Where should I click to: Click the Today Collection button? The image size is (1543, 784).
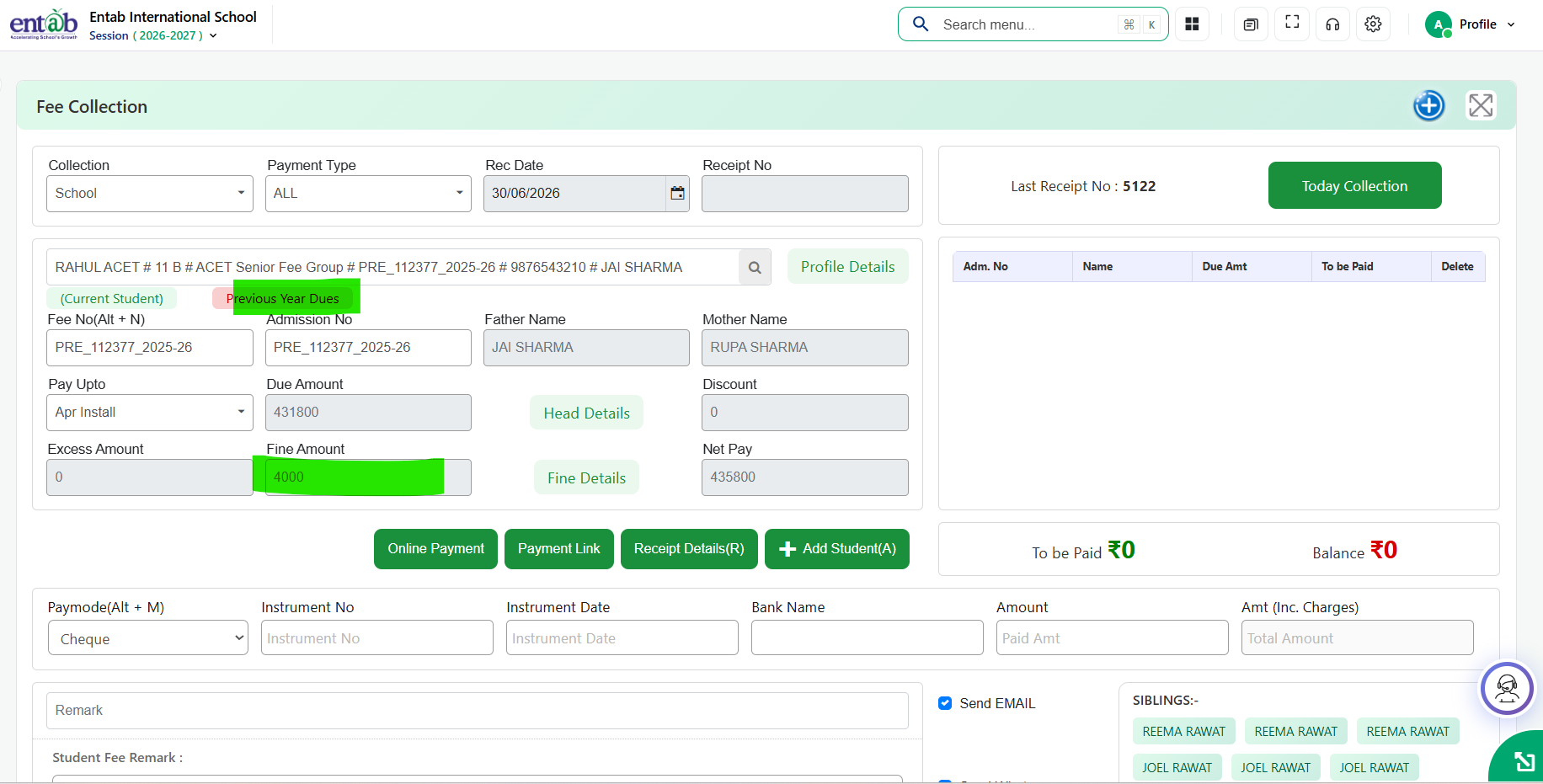click(x=1354, y=185)
